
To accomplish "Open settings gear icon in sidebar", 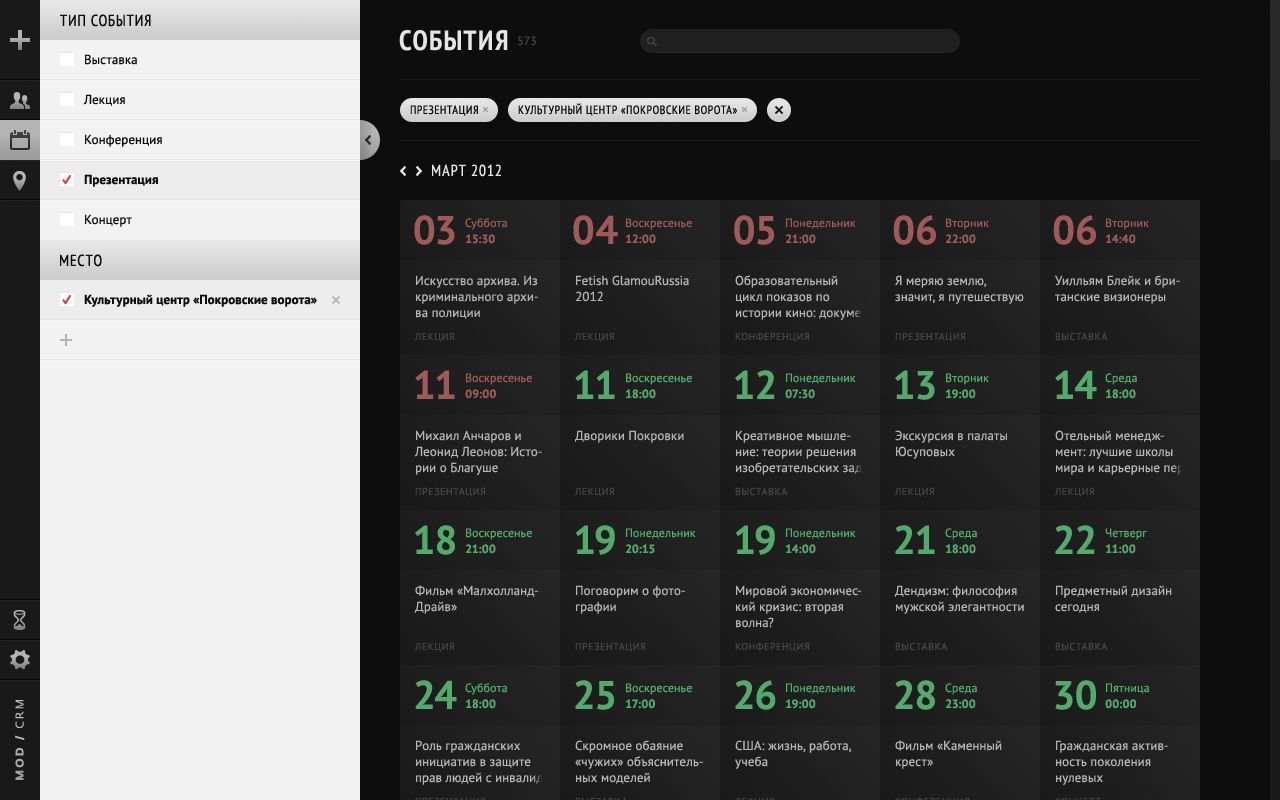I will 19,660.
